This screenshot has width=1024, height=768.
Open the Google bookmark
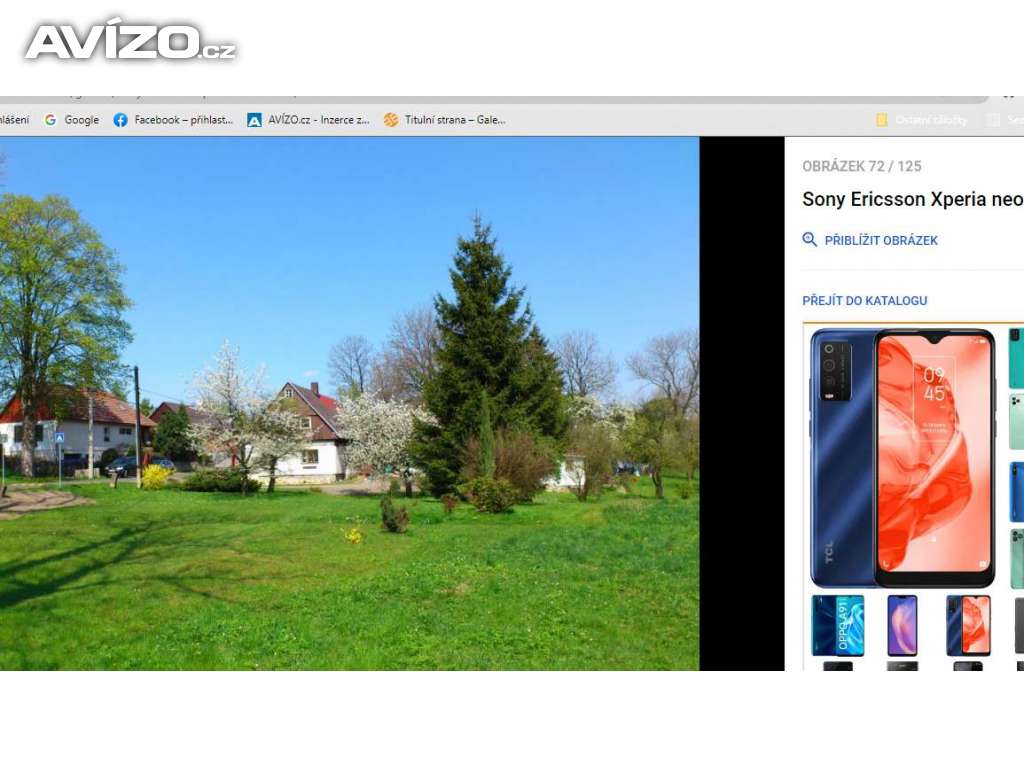click(72, 120)
